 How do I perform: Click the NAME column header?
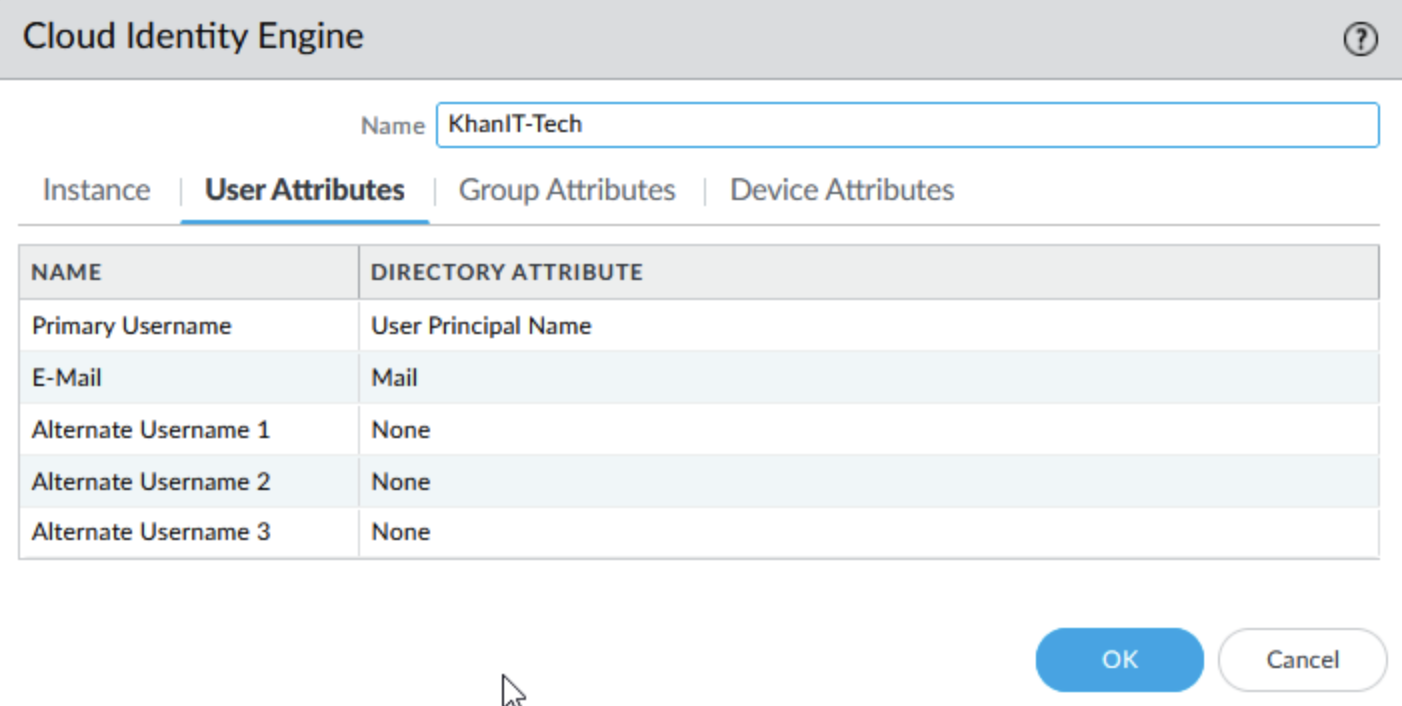tap(67, 272)
